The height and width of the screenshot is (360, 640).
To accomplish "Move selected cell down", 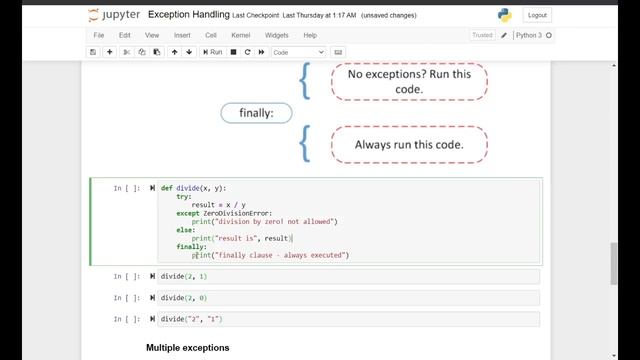I will click(189, 52).
